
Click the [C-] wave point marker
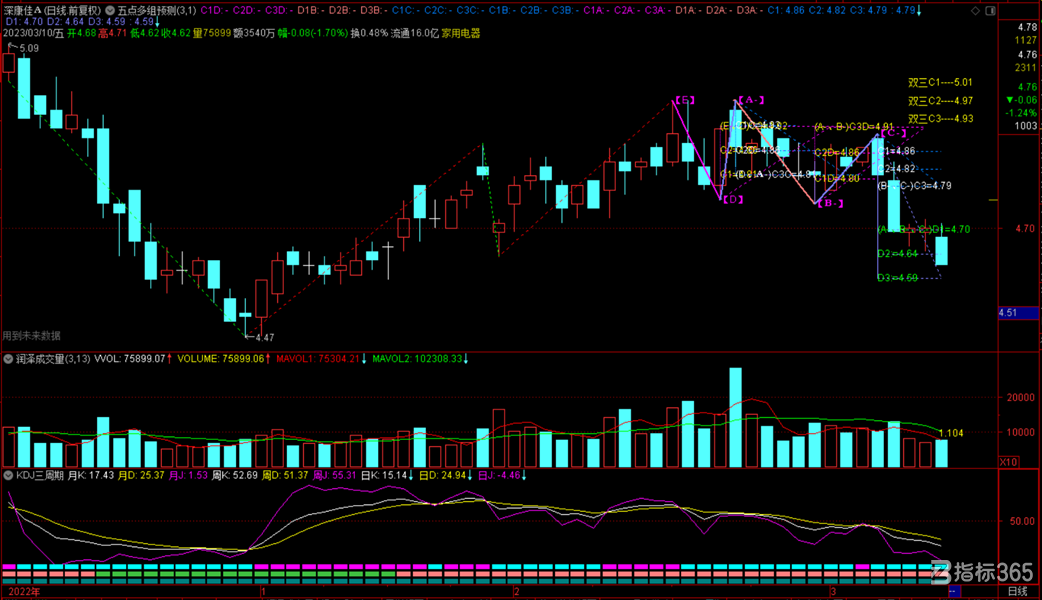point(893,133)
